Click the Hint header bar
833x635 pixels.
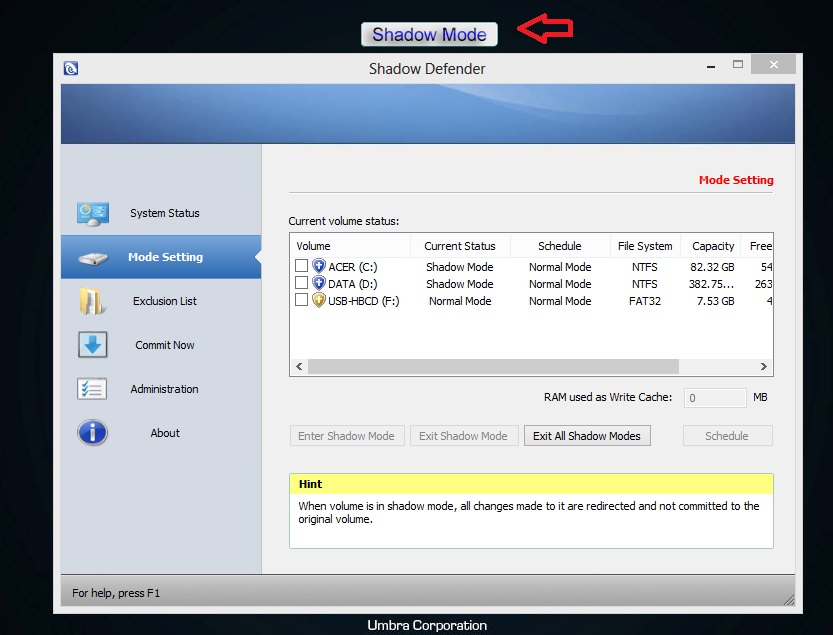pyautogui.click(x=531, y=484)
